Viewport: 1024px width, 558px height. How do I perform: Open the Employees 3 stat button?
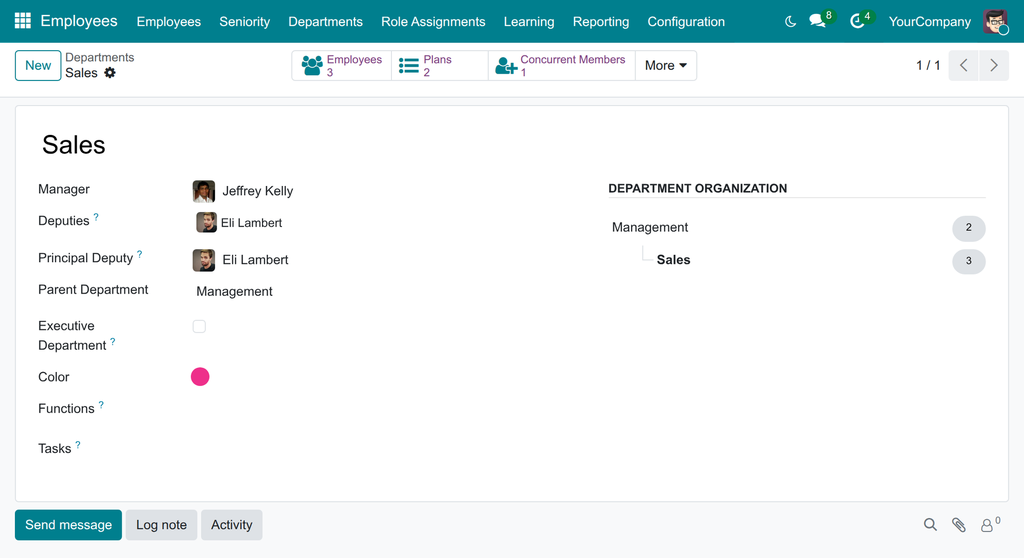pyautogui.click(x=342, y=65)
